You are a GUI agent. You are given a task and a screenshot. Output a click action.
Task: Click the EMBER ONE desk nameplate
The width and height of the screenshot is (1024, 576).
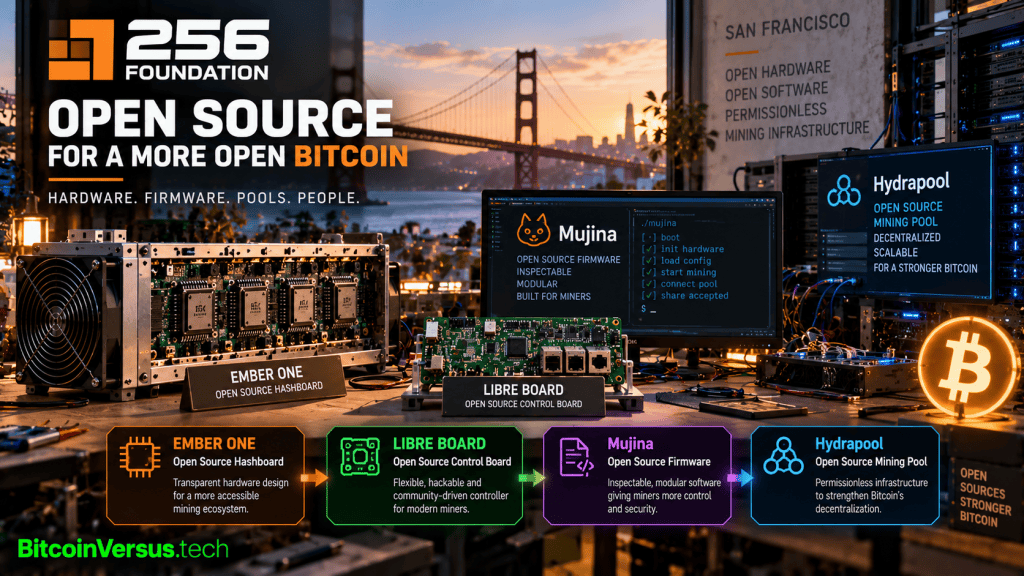(x=265, y=383)
